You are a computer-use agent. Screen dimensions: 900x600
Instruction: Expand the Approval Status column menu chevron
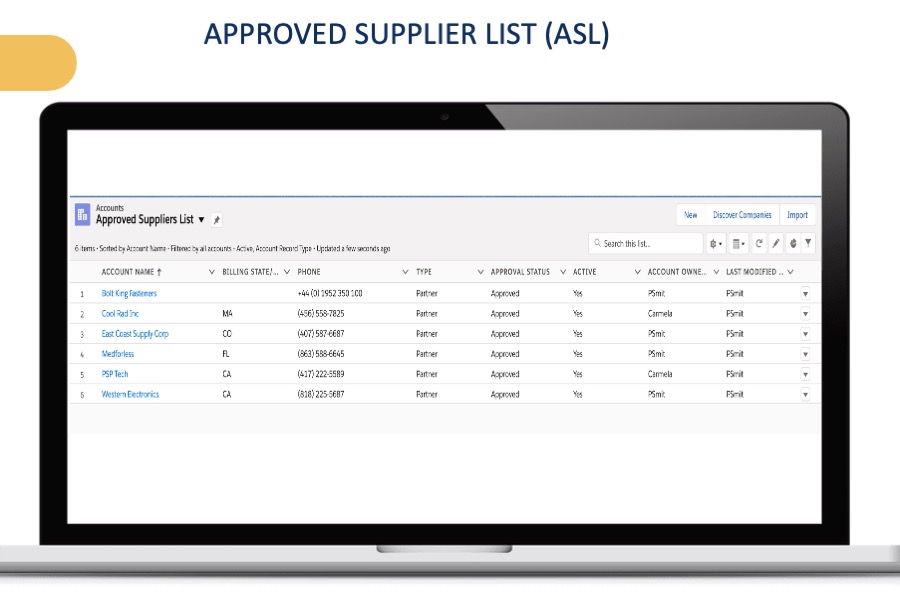(x=562, y=272)
